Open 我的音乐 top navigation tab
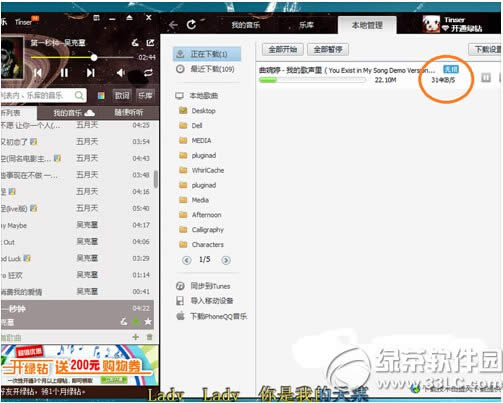The height and width of the screenshot is (403, 503). pos(246,25)
